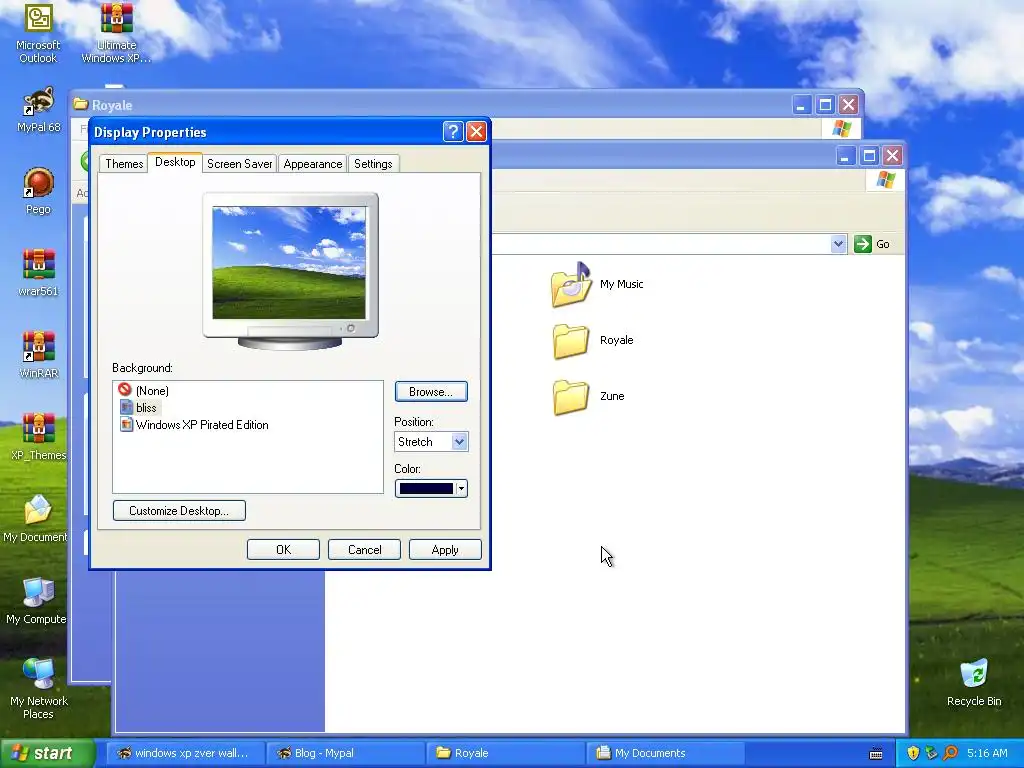Click the security shield tray icon

tap(913, 753)
